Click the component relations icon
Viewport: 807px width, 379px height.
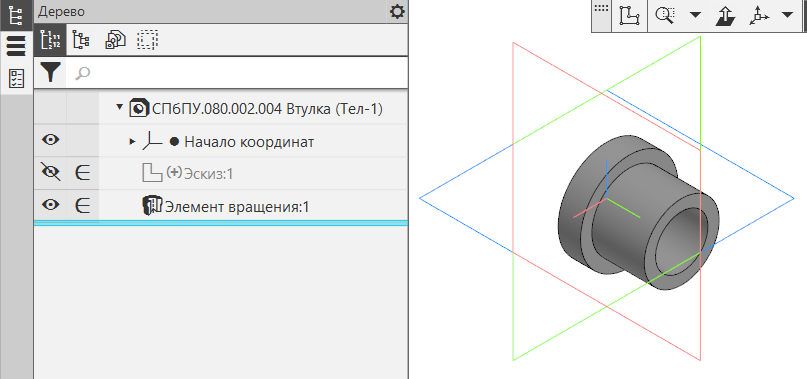(115, 40)
